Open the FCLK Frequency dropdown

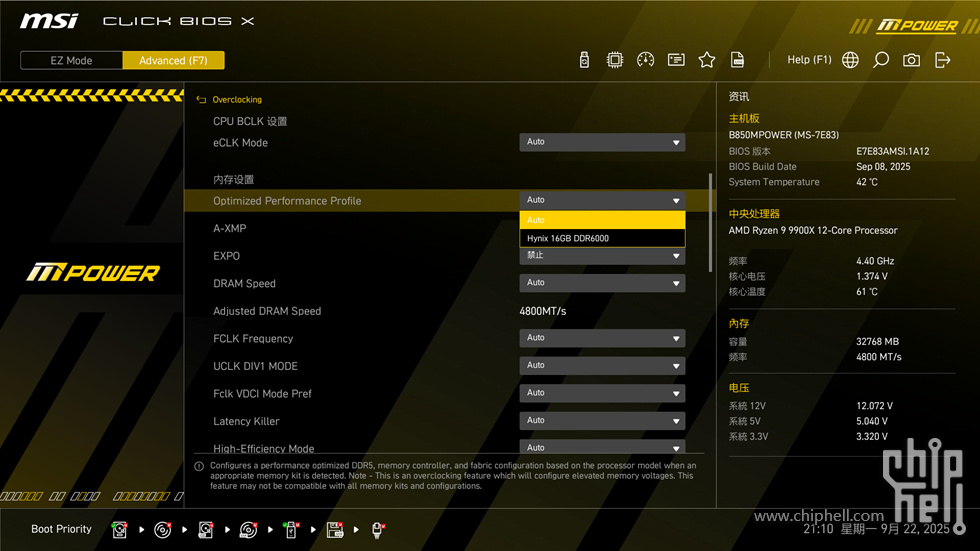pyautogui.click(x=602, y=338)
